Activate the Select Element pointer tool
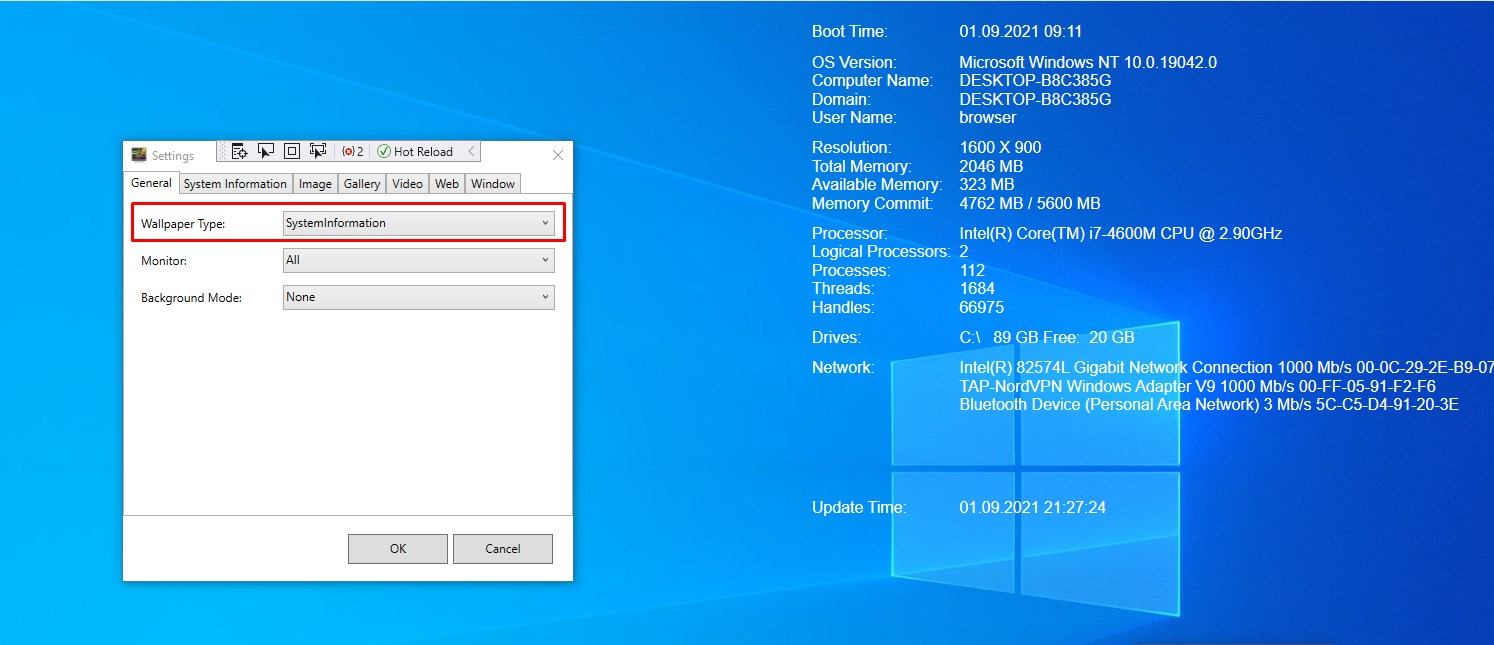The image size is (1494, 645). click(x=266, y=151)
